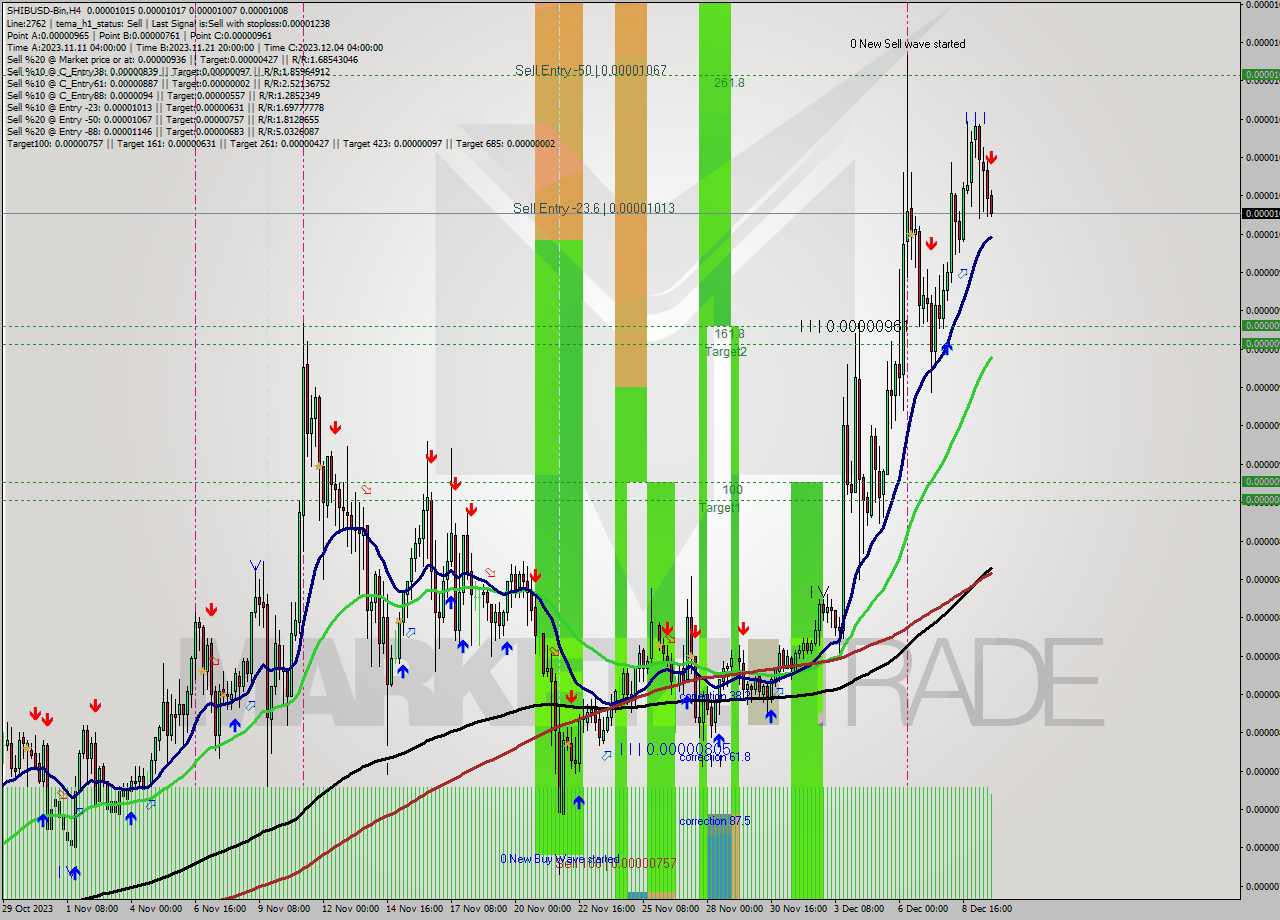Click the '12 Nov 00:00' time axis label
This screenshot has height=920, width=1280.
[x=350, y=909]
